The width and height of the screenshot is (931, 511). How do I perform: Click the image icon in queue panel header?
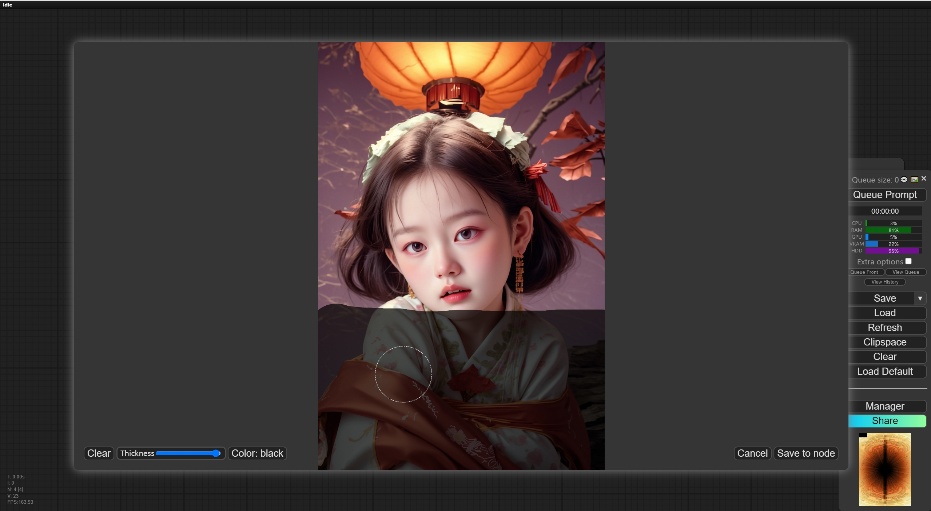point(914,179)
